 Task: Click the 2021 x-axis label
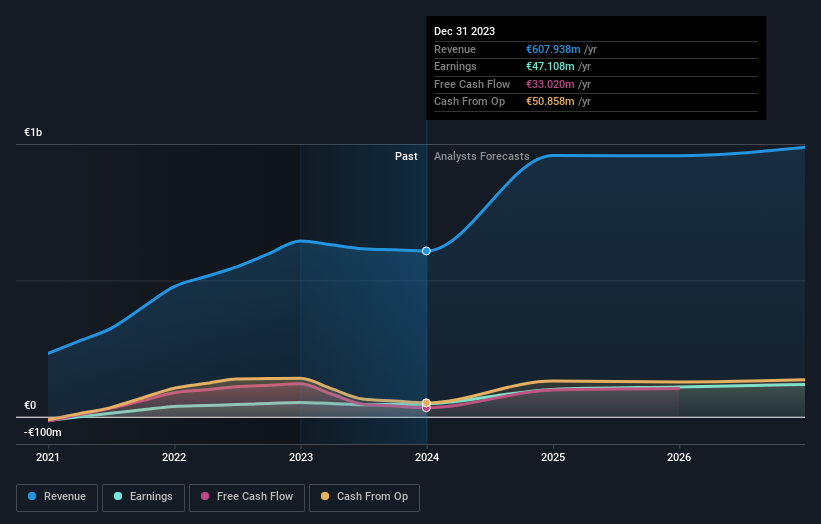coord(48,457)
